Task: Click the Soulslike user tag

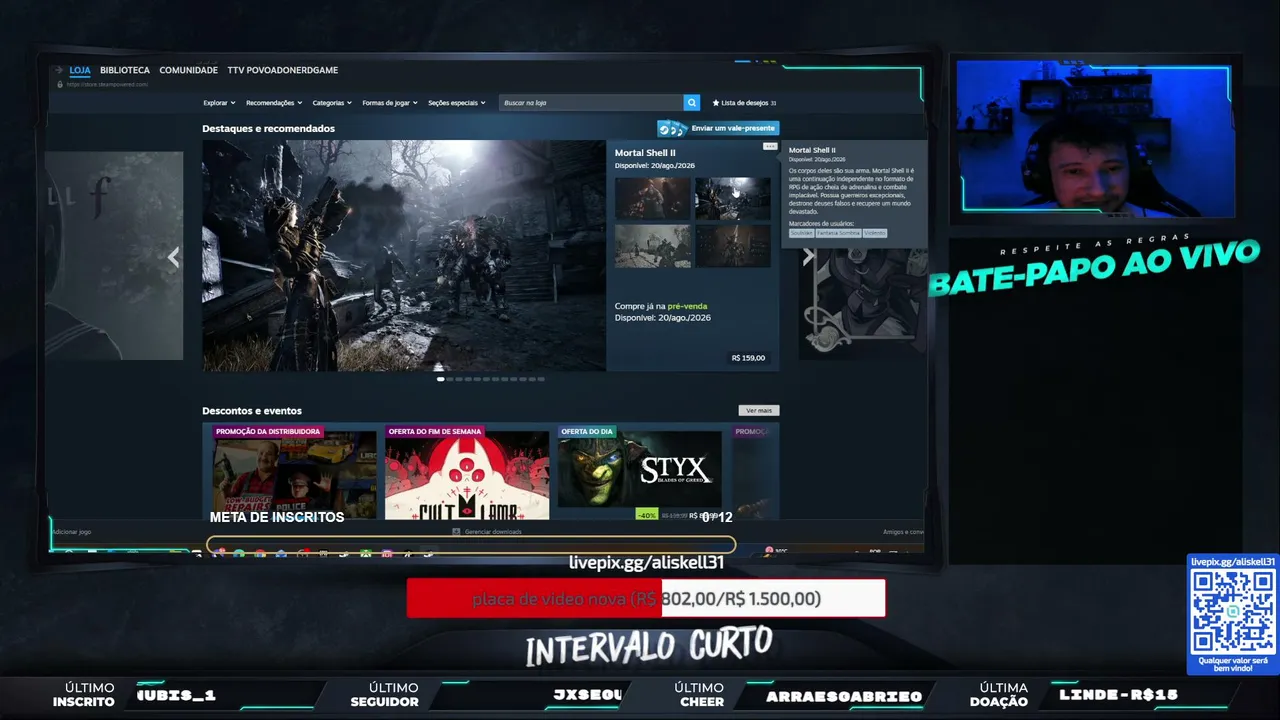Action: (801, 233)
